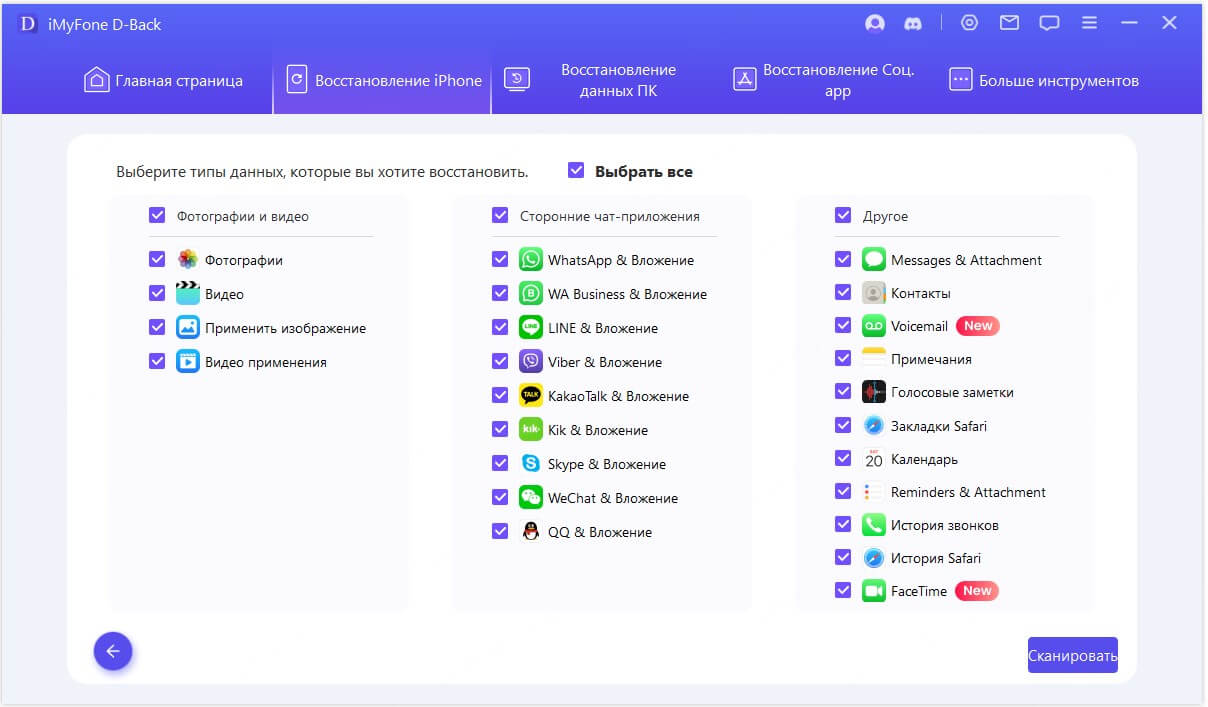Click the target settings icon in title bar

[x=969, y=23]
